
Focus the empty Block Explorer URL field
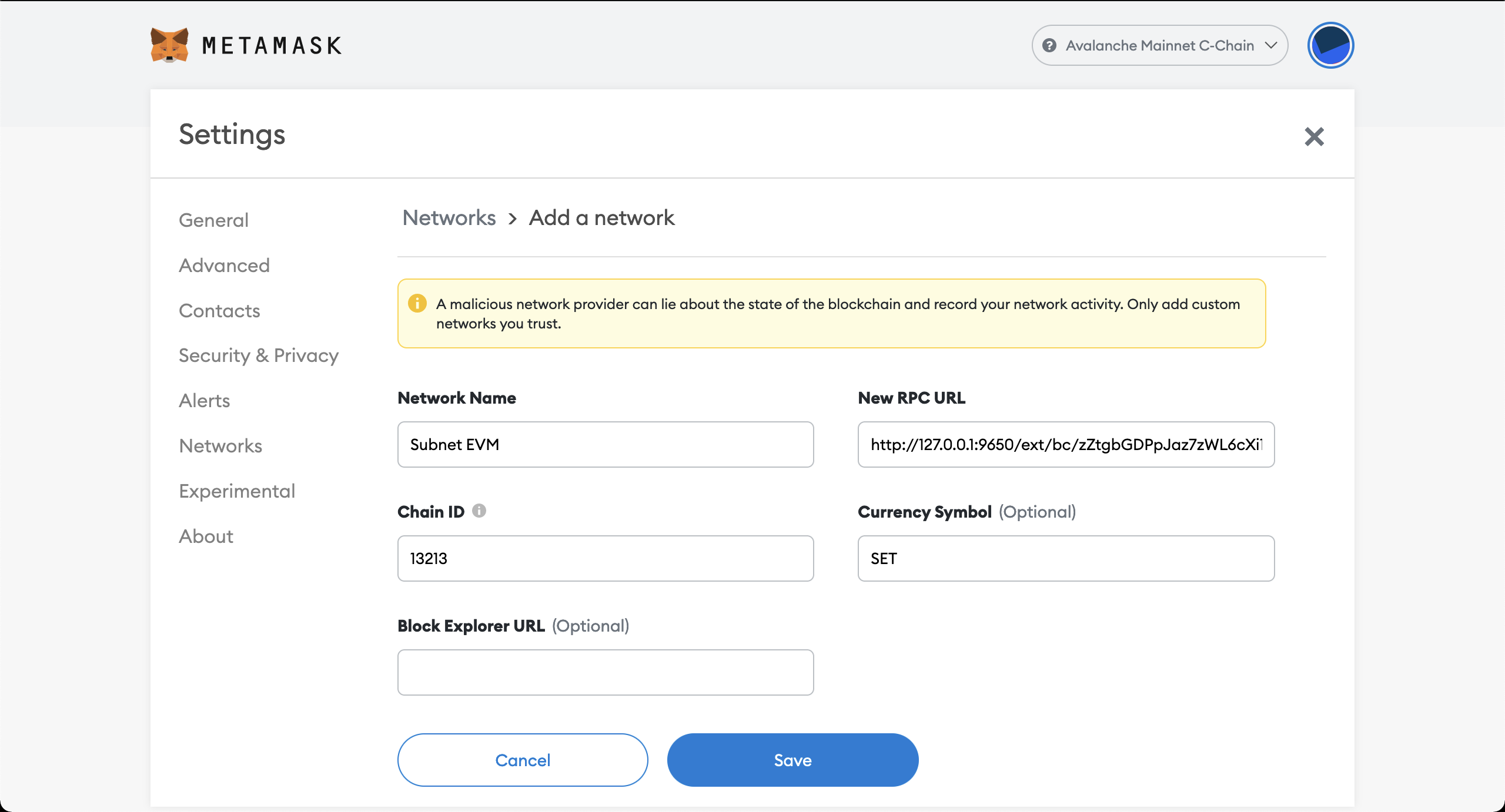point(606,672)
